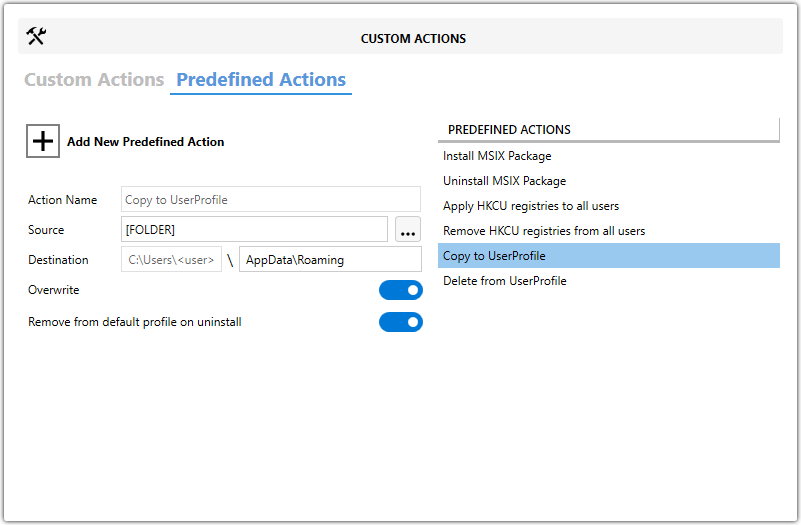Select highlighted Copy to UserProfile item
This screenshot has width=801, height=525.
tap(609, 255)
